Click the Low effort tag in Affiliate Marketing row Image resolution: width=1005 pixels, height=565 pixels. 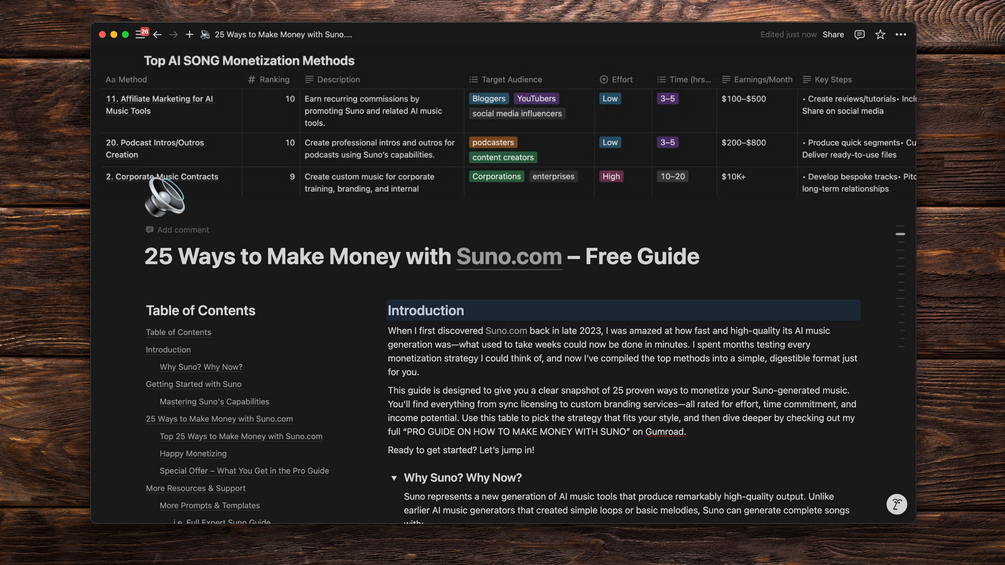[x=610, y=99]
